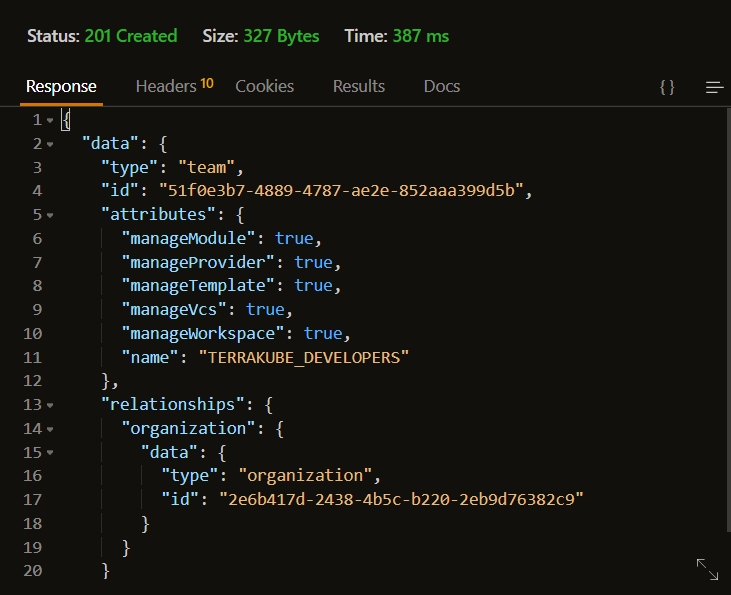Image resolution: width=731 pixels, height=595 pixels.
Task: Click the "201 Created" status text
Action: coord(130,36)
